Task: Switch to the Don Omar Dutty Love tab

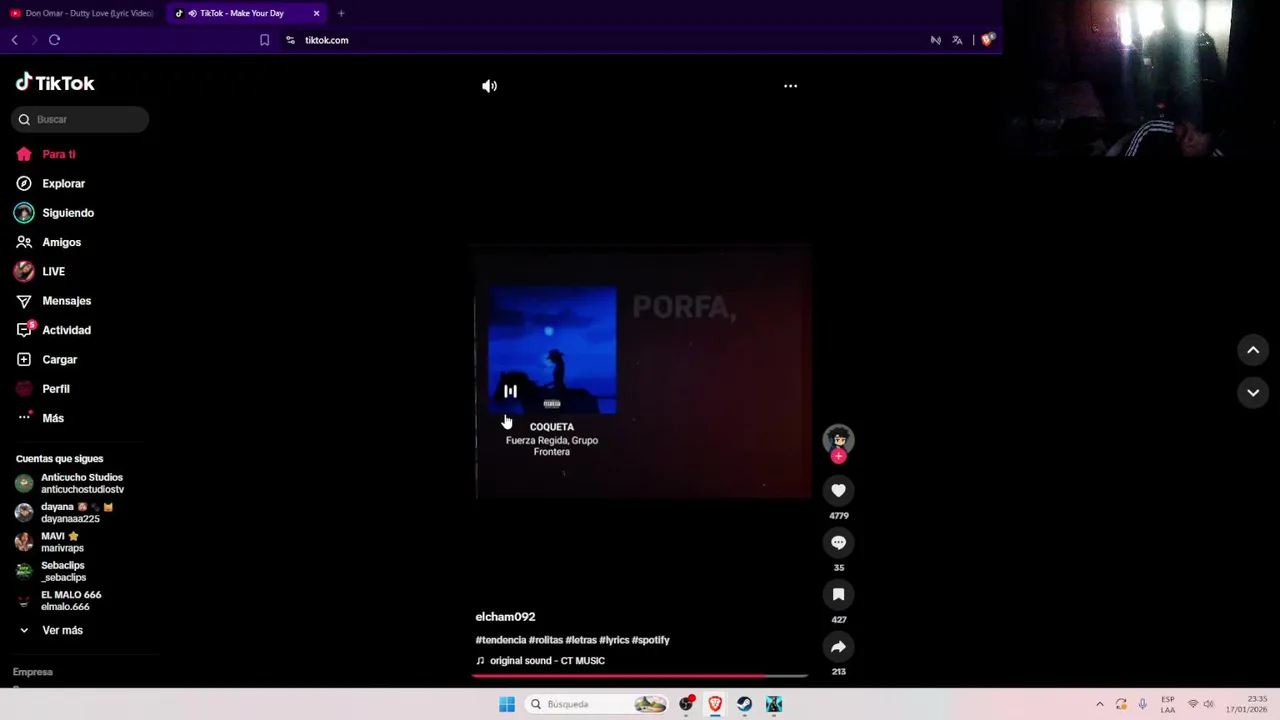Action: tap(82, 13)
